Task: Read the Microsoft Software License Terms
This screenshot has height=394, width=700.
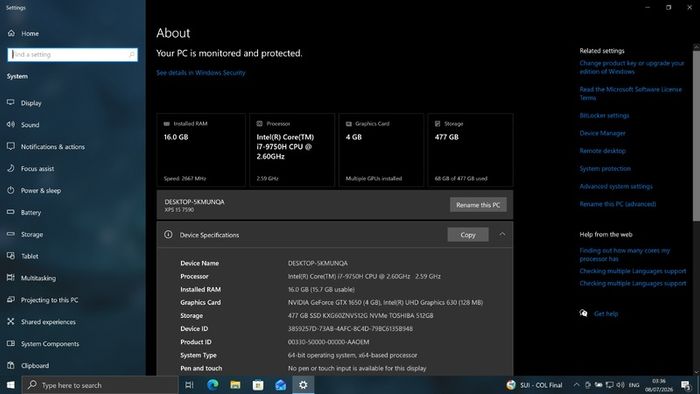Action: pyautogui.click(x=631, y=94)
